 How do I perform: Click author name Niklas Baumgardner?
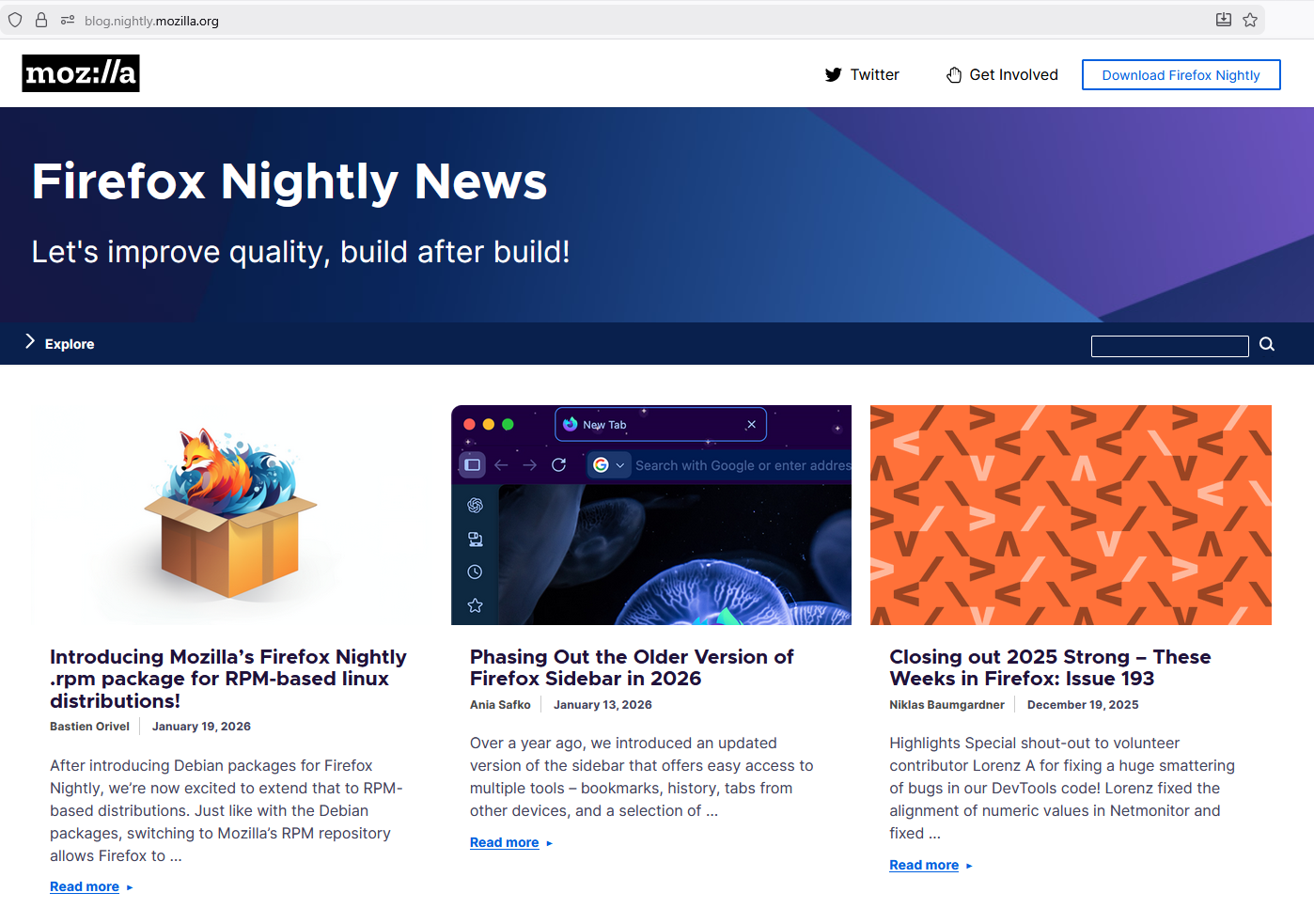[x=946, y=705]
